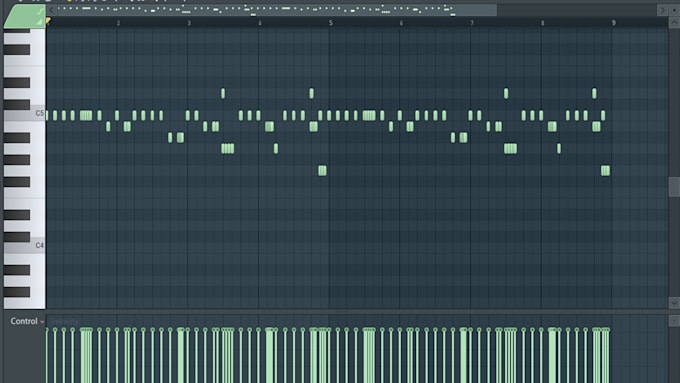Image resolution: width=680 pixels, height=383 pixels.
Task: Open the Control event type dropdown
Action: point(27,321)
